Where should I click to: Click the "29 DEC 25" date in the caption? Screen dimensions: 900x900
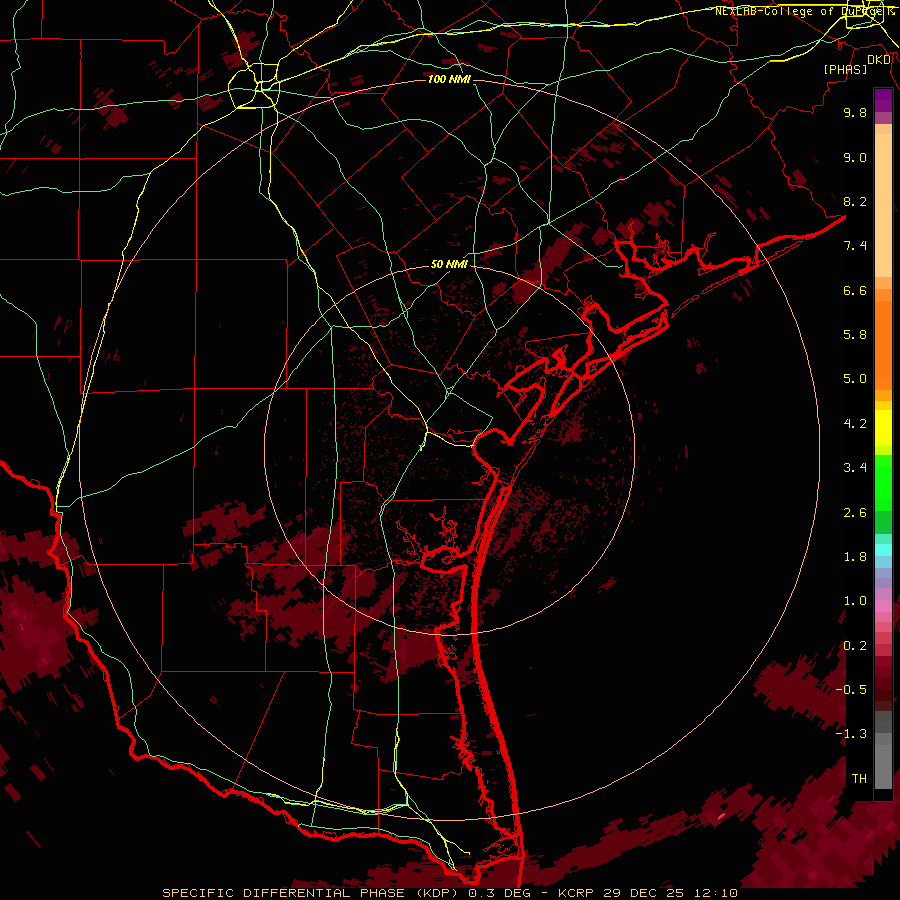click(643, 893)
